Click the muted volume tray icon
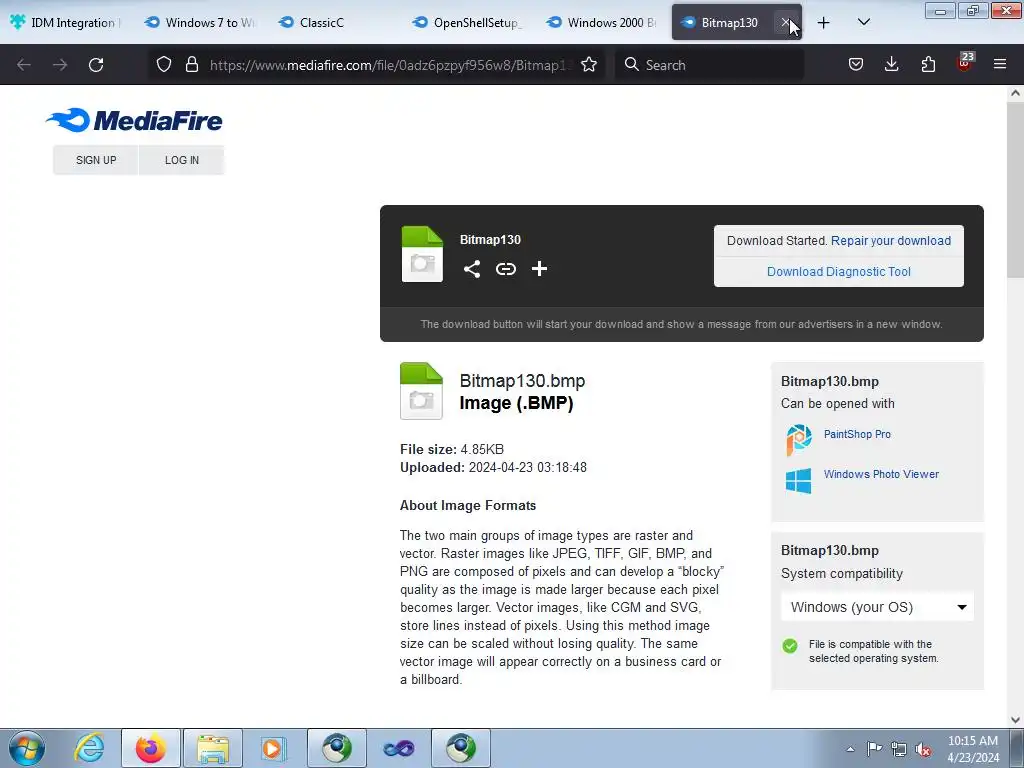The height and width of the screenshot is (768, 1024). [923, 749]
